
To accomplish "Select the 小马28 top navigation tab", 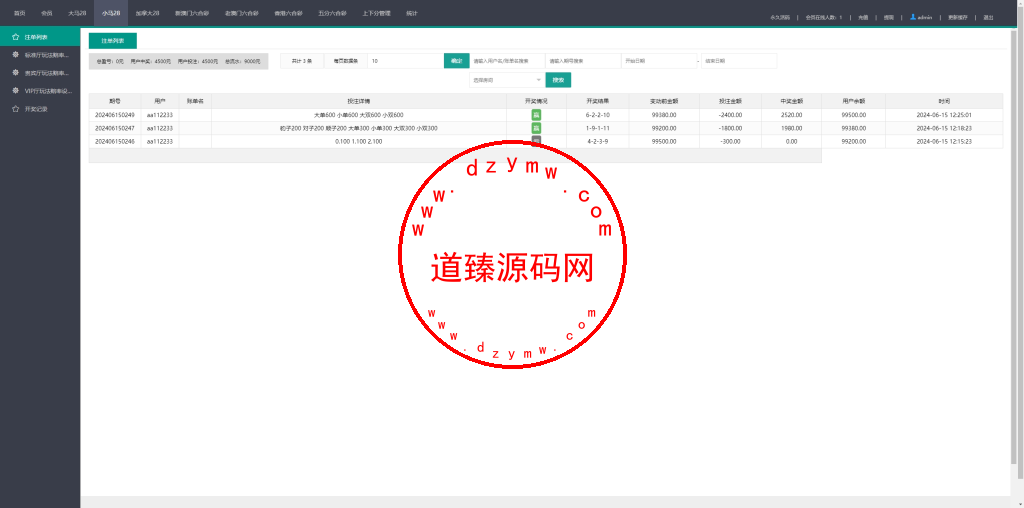I will tap(110, 13).
